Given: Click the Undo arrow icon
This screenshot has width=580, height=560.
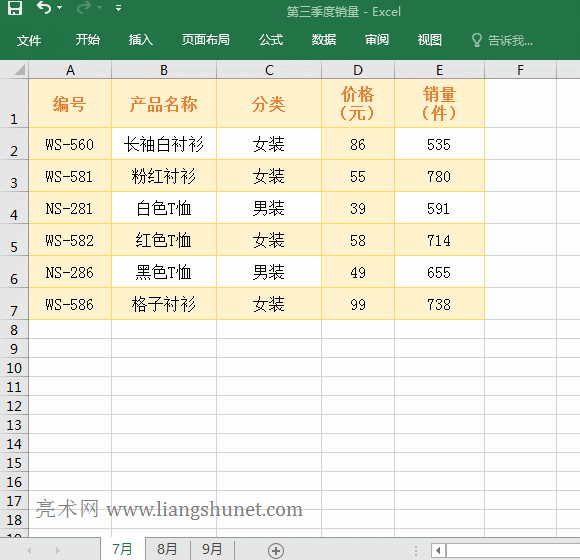Looking at the screenshot, I should [x=44, y=7].
